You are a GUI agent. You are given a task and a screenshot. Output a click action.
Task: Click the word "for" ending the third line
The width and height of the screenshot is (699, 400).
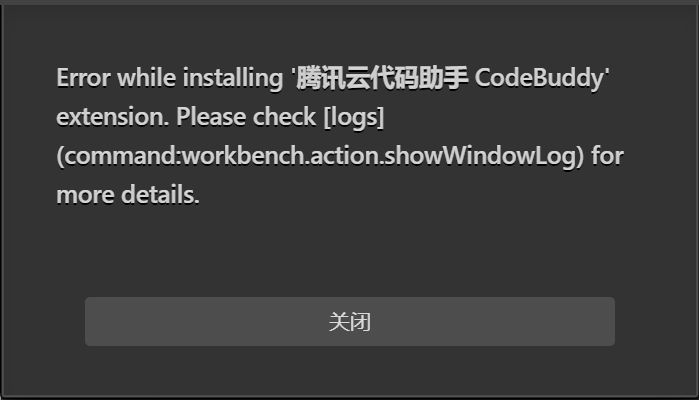[x=607, y=156]
